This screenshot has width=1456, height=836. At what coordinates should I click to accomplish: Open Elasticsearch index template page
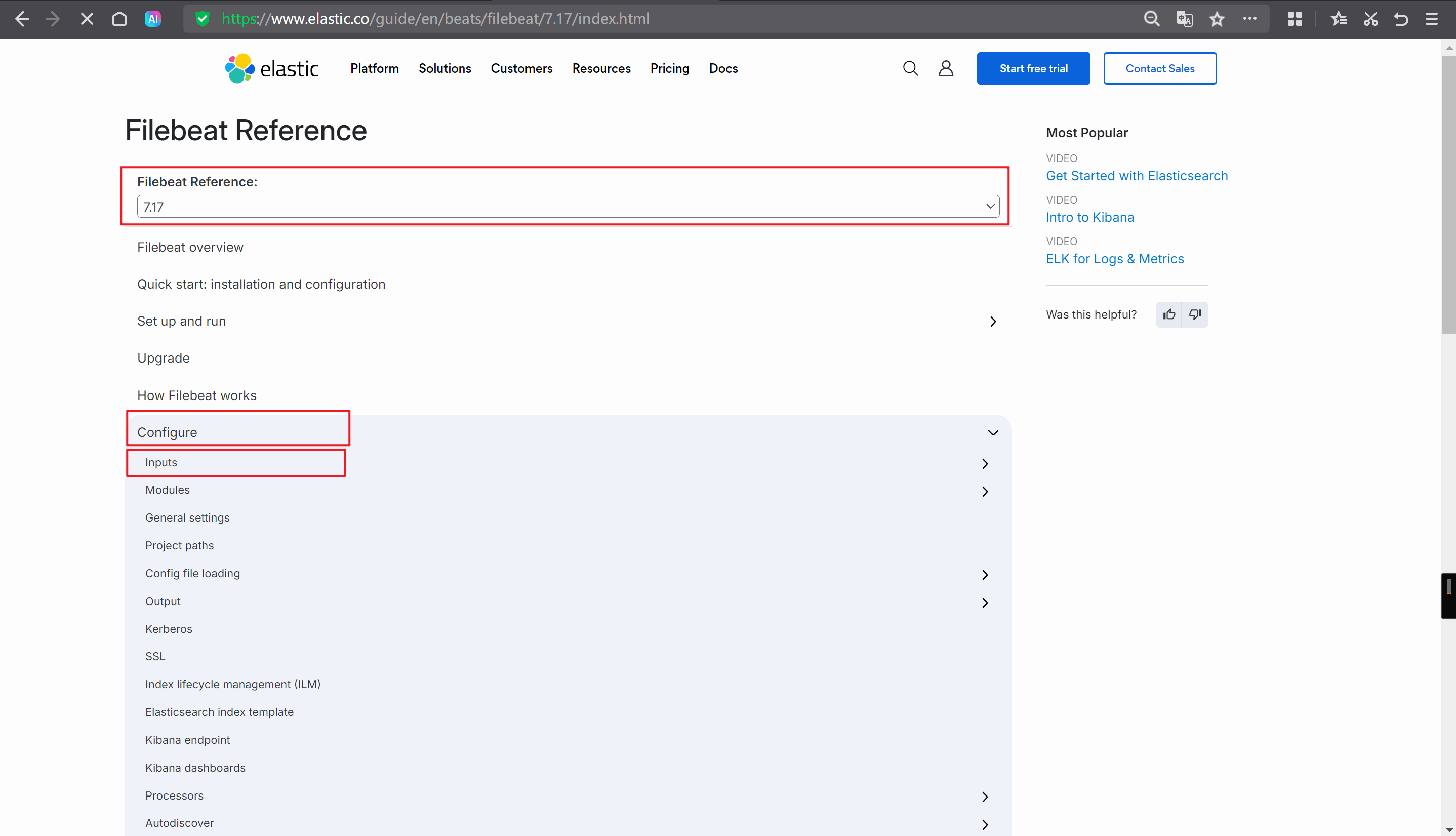(219, 712)
